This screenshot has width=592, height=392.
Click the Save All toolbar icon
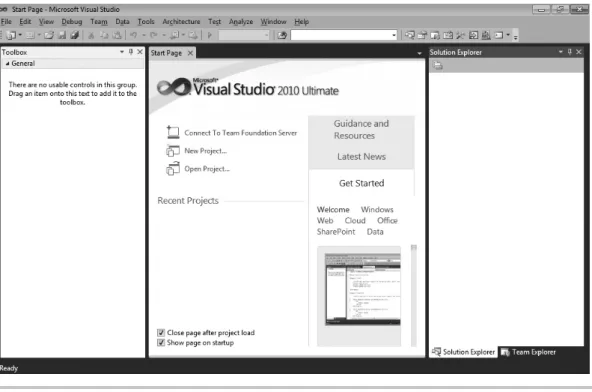75,35
